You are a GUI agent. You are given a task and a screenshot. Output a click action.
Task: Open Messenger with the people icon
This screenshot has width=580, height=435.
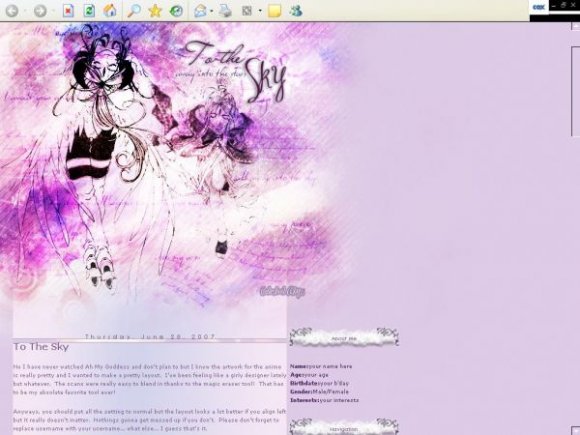point(296,10)
